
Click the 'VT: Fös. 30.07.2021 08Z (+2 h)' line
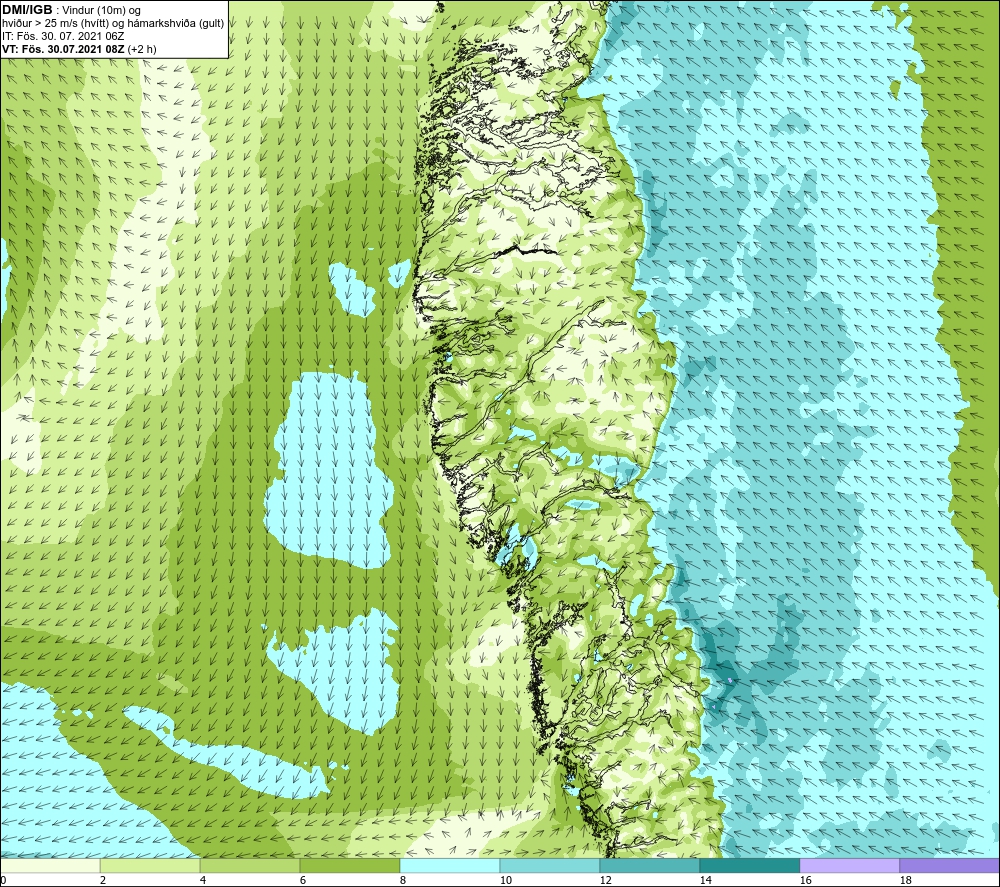point(79,49)
